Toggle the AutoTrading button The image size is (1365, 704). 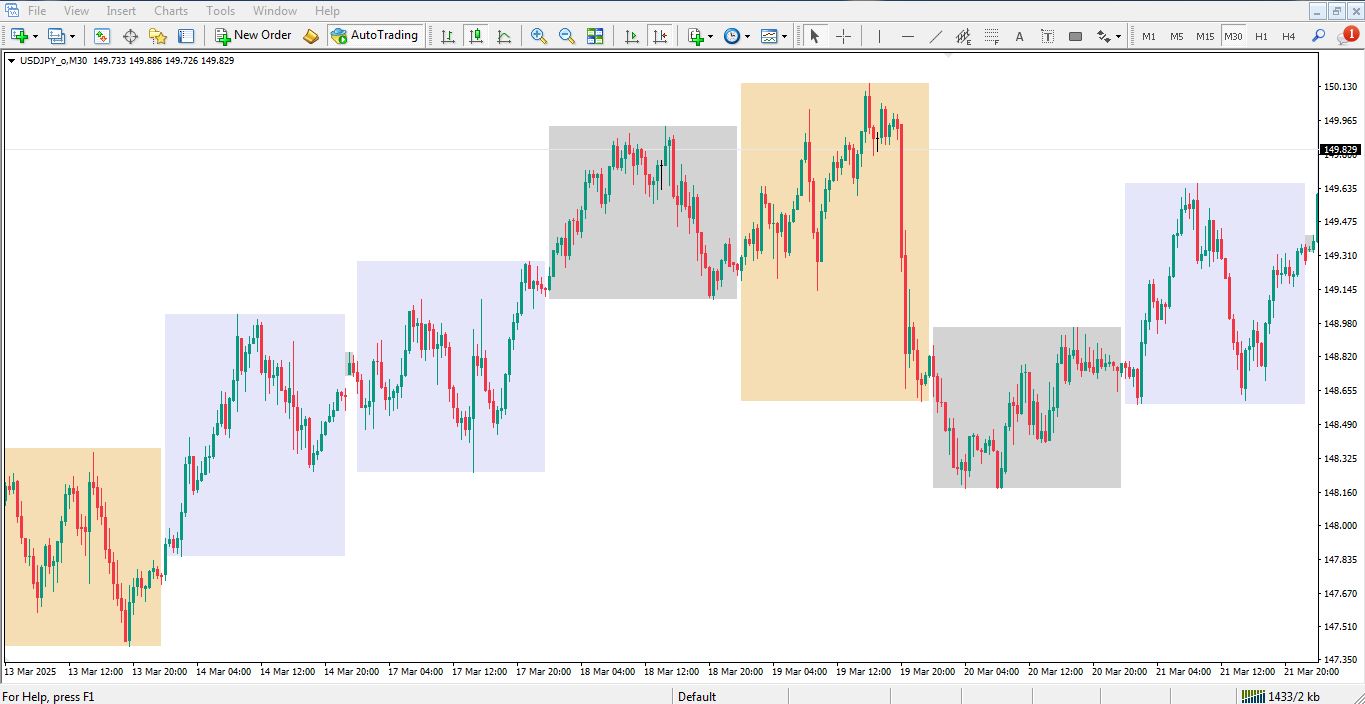(x=374, y=36)
